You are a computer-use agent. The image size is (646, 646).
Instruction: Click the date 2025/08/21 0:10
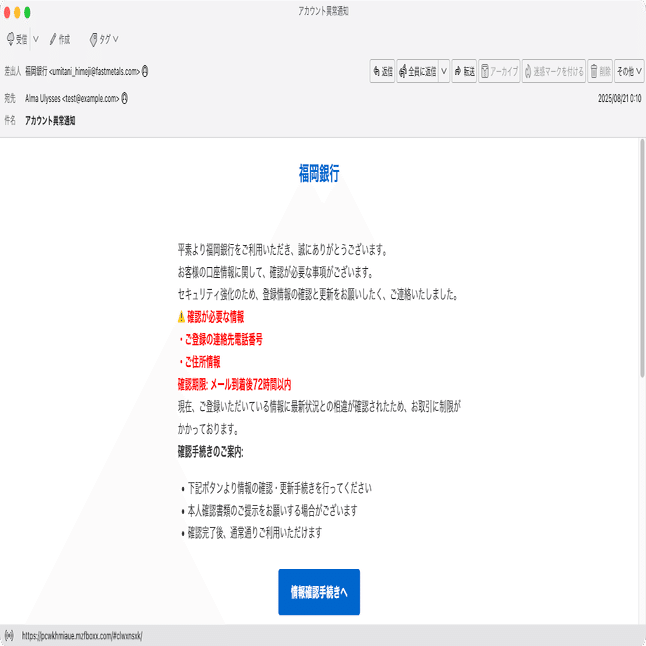(x=619, y=98)
